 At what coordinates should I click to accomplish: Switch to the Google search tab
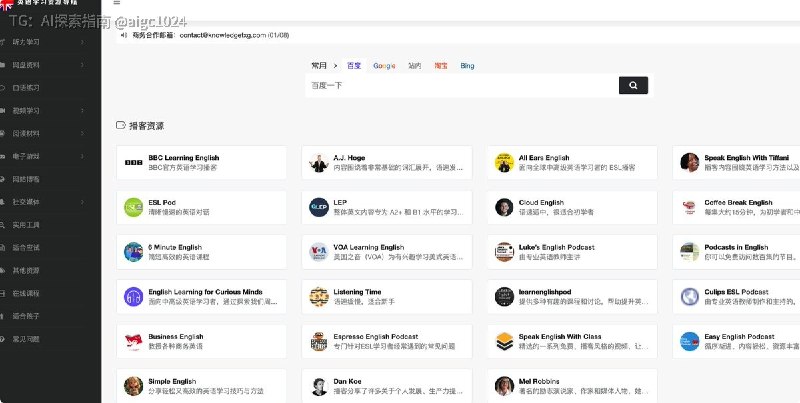click(384, 65)
